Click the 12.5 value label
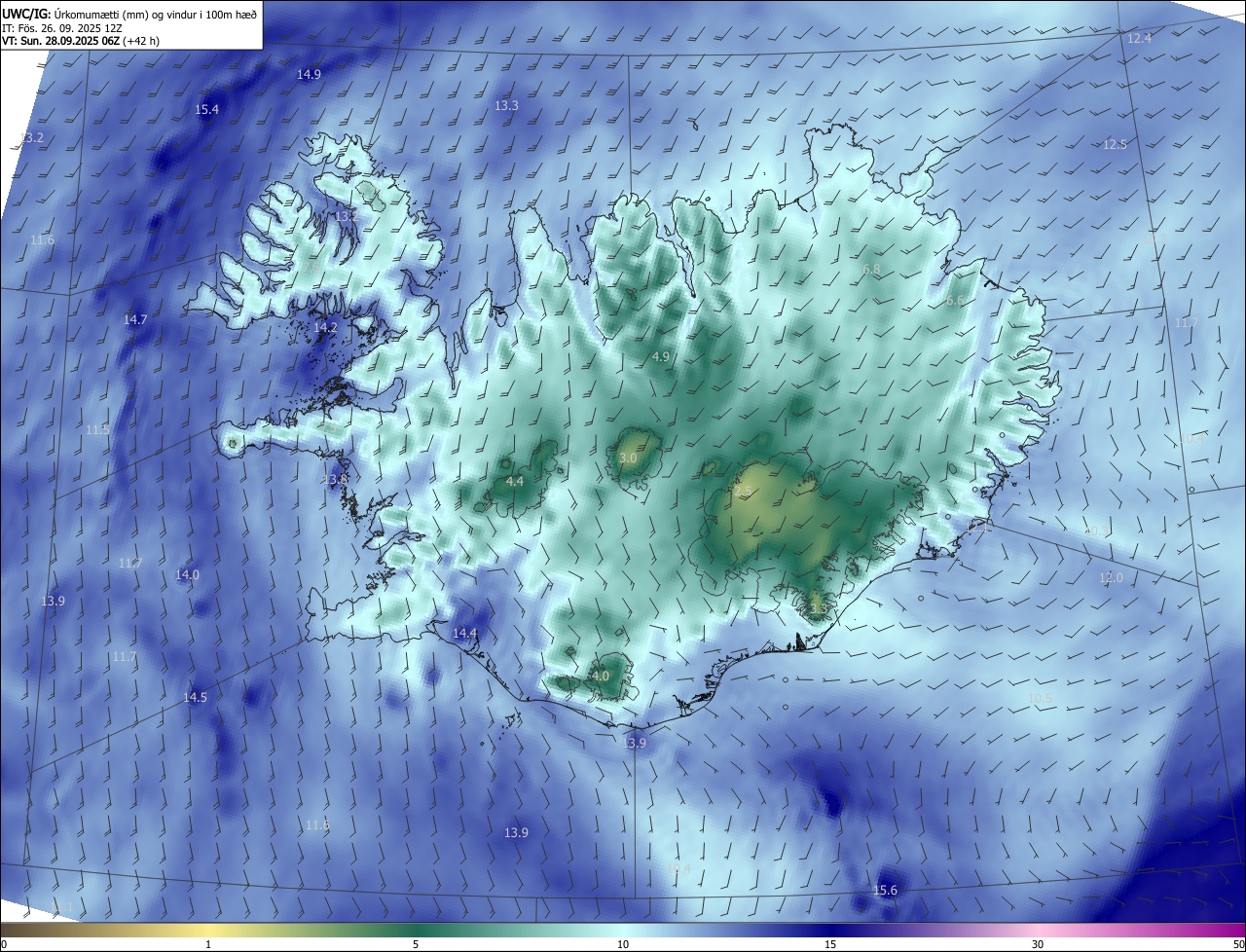Screen dimensions: 1246x952 1115,144
